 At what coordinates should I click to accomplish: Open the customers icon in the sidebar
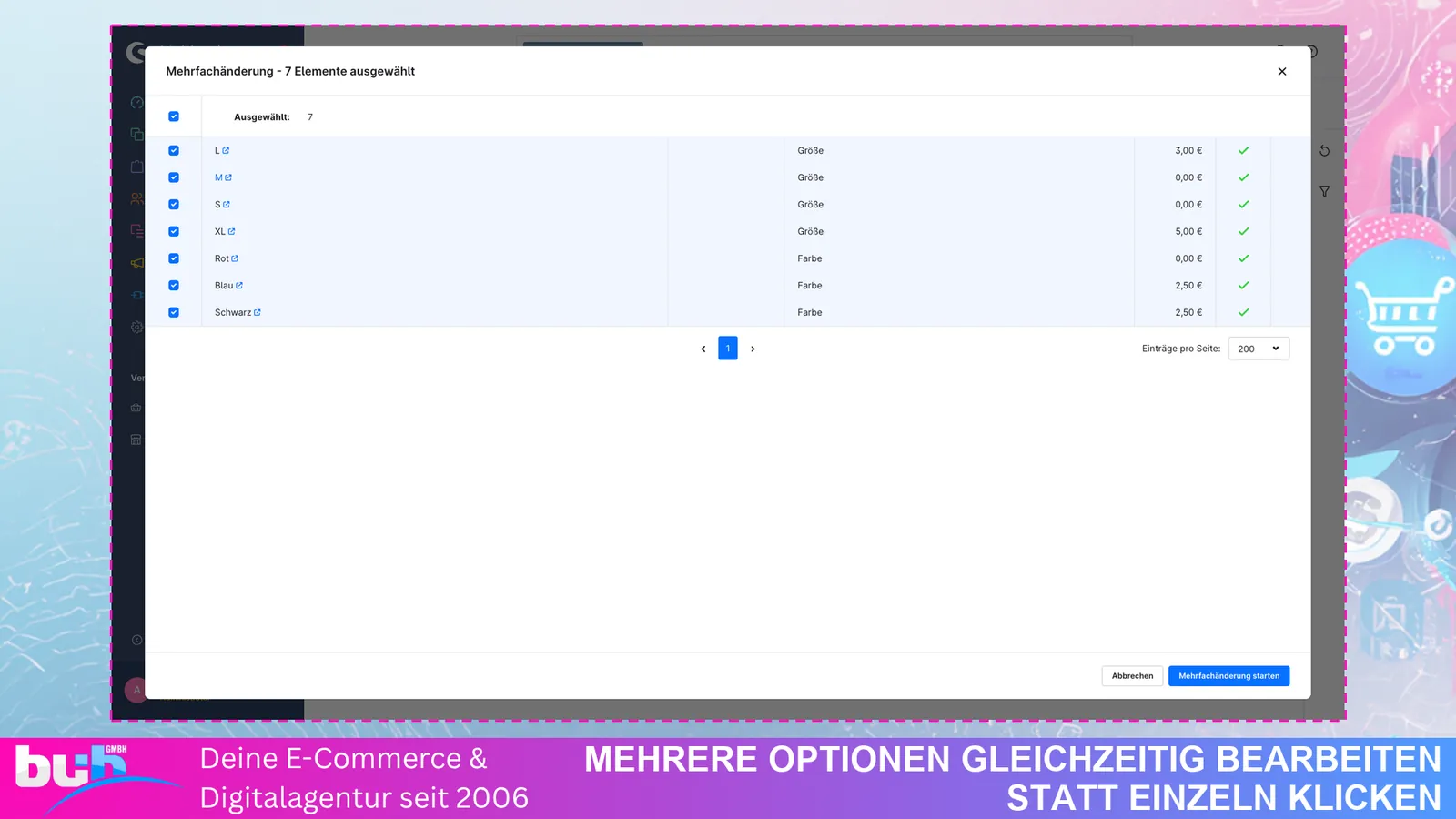tap(136, 198)
